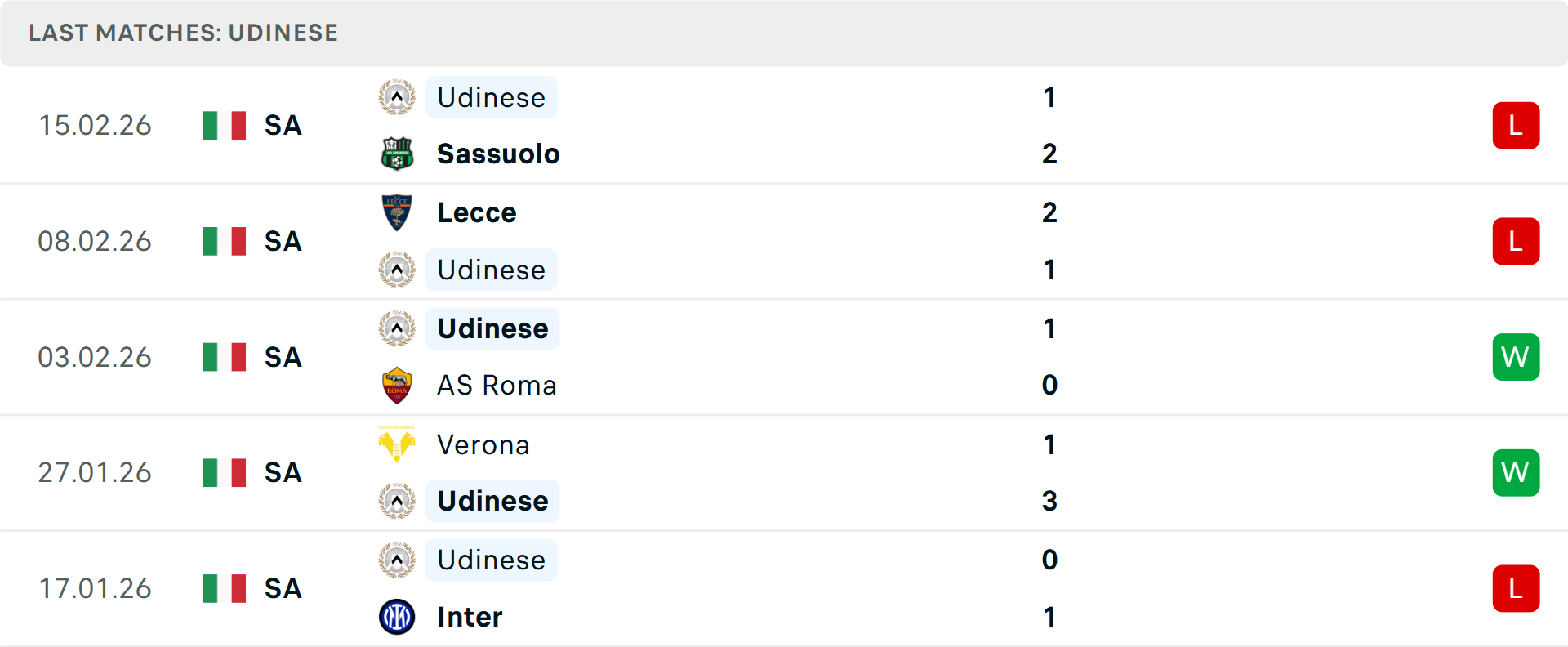The height and width of the screenshot is (647, 1568).
Task: Click the AS Roma crest icon
Action: [397, 385]
